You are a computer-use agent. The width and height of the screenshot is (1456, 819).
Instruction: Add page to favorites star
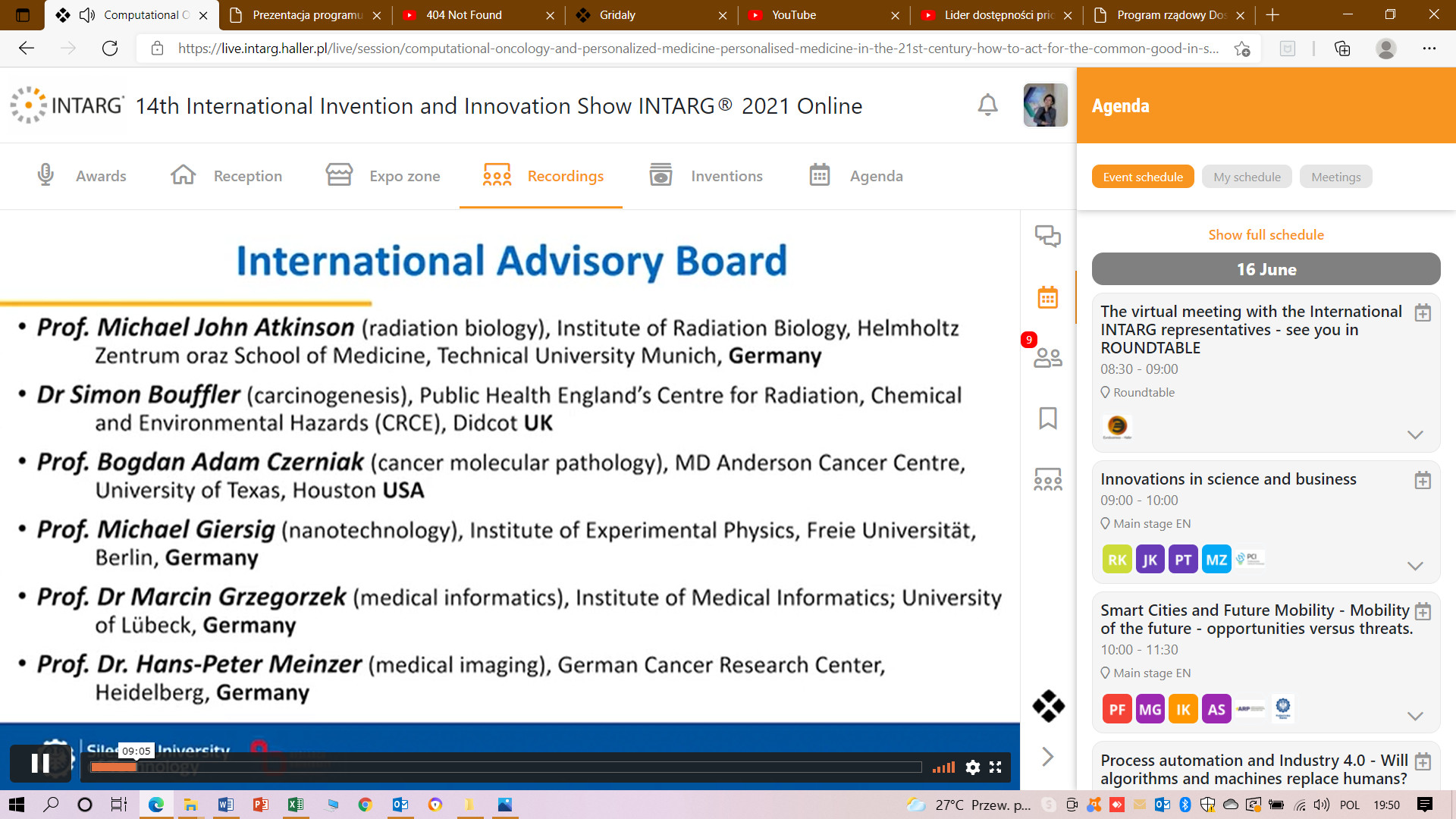pos(1242,49)
